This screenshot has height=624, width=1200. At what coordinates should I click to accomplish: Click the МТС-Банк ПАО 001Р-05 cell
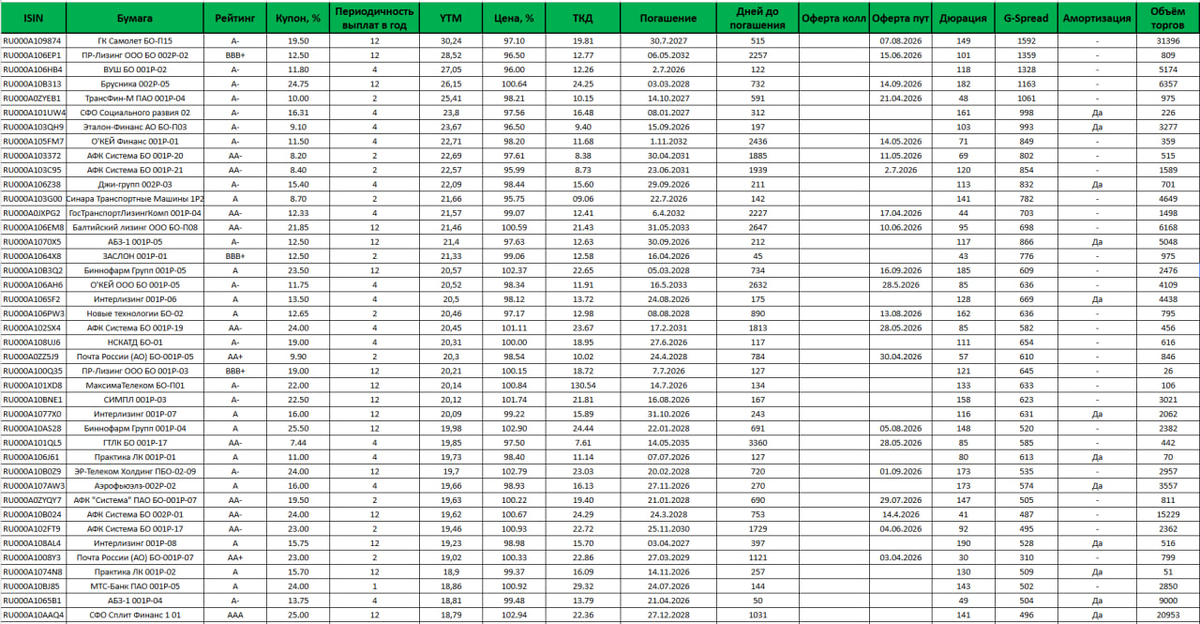tap(135, 587)
